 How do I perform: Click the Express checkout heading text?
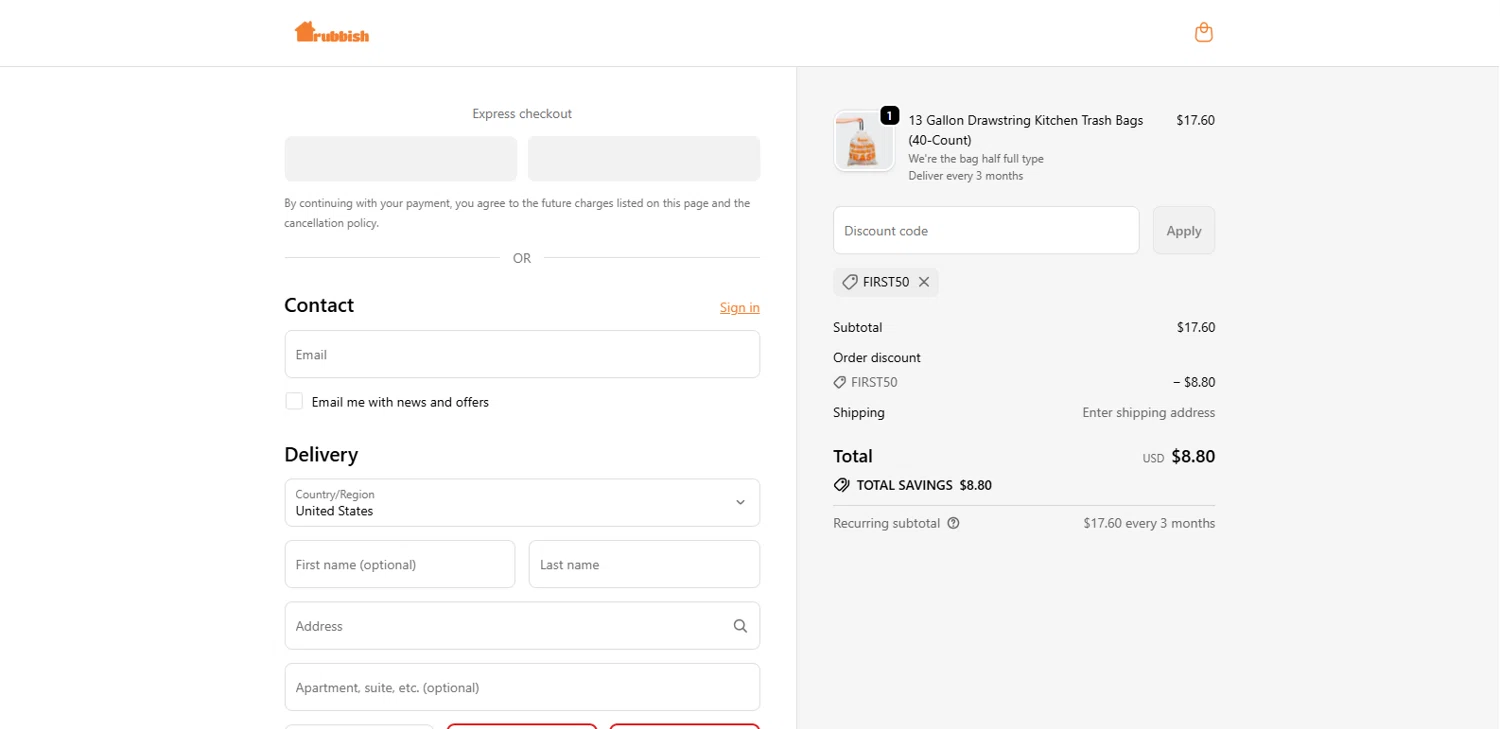pos(522,114)
